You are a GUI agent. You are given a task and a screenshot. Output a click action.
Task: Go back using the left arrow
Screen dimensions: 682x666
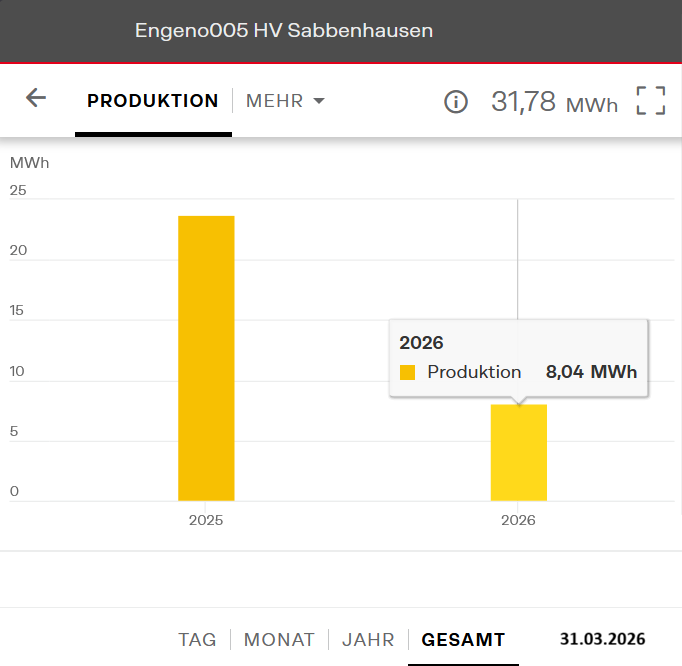pos(36,98)
